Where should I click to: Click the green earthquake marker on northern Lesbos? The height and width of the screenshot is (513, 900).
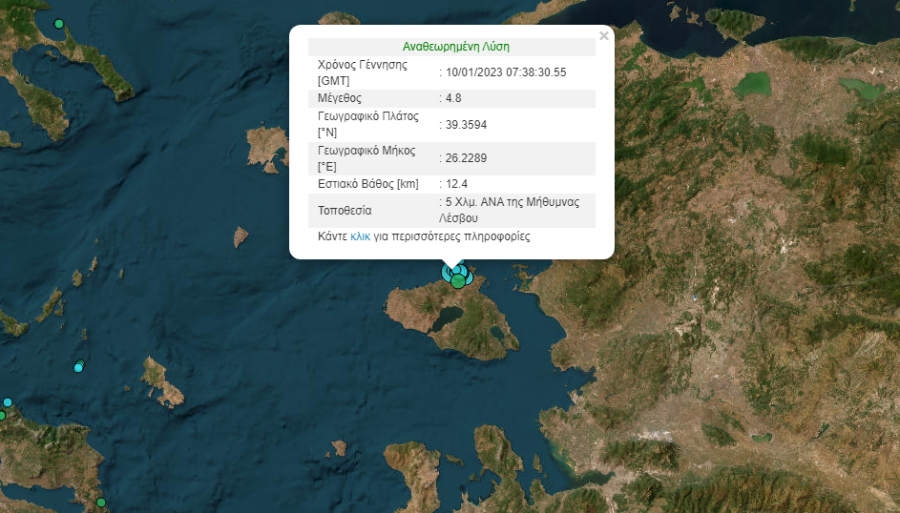457,281
